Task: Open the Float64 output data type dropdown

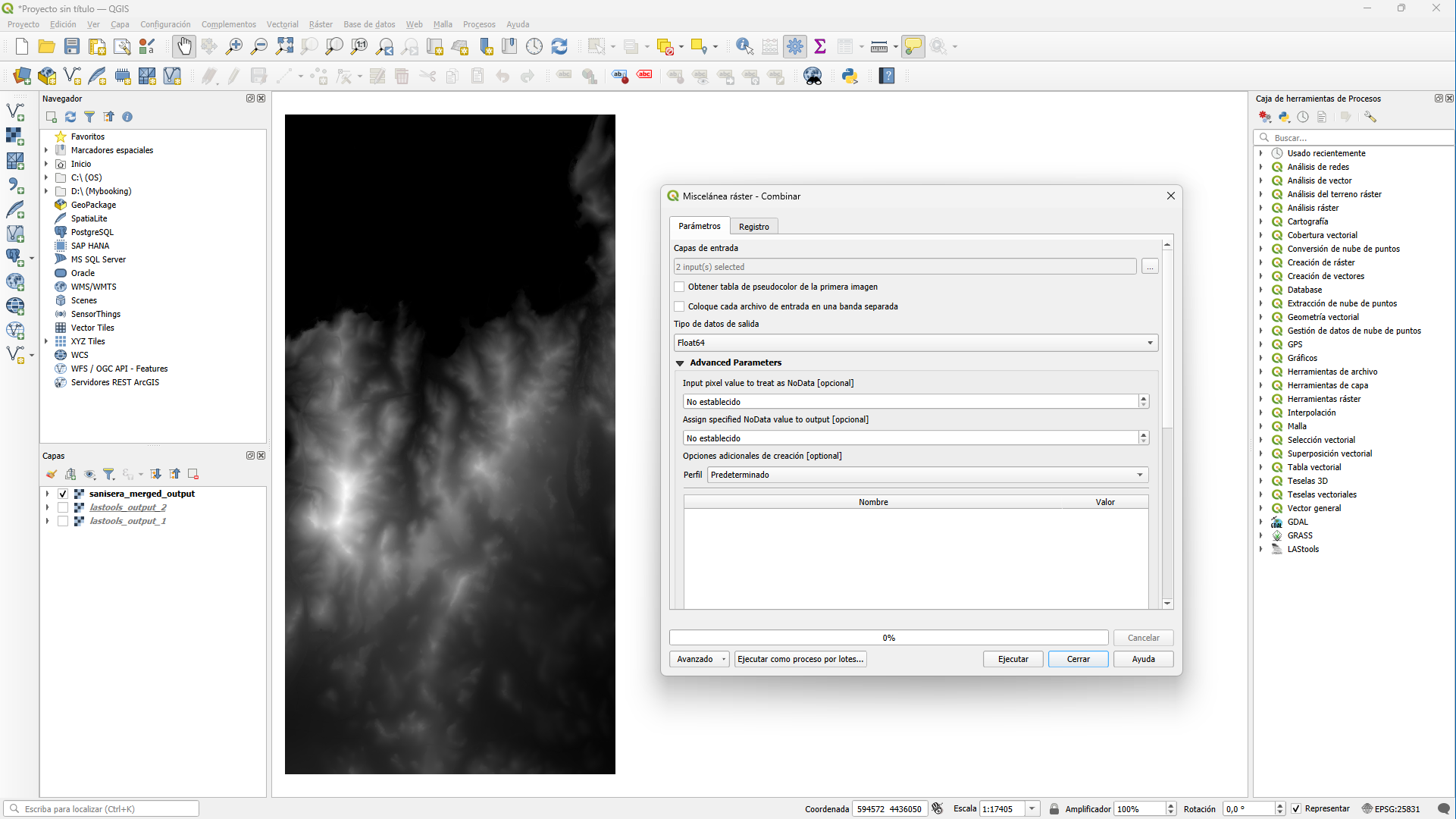Action: click(x=916, y=343)
